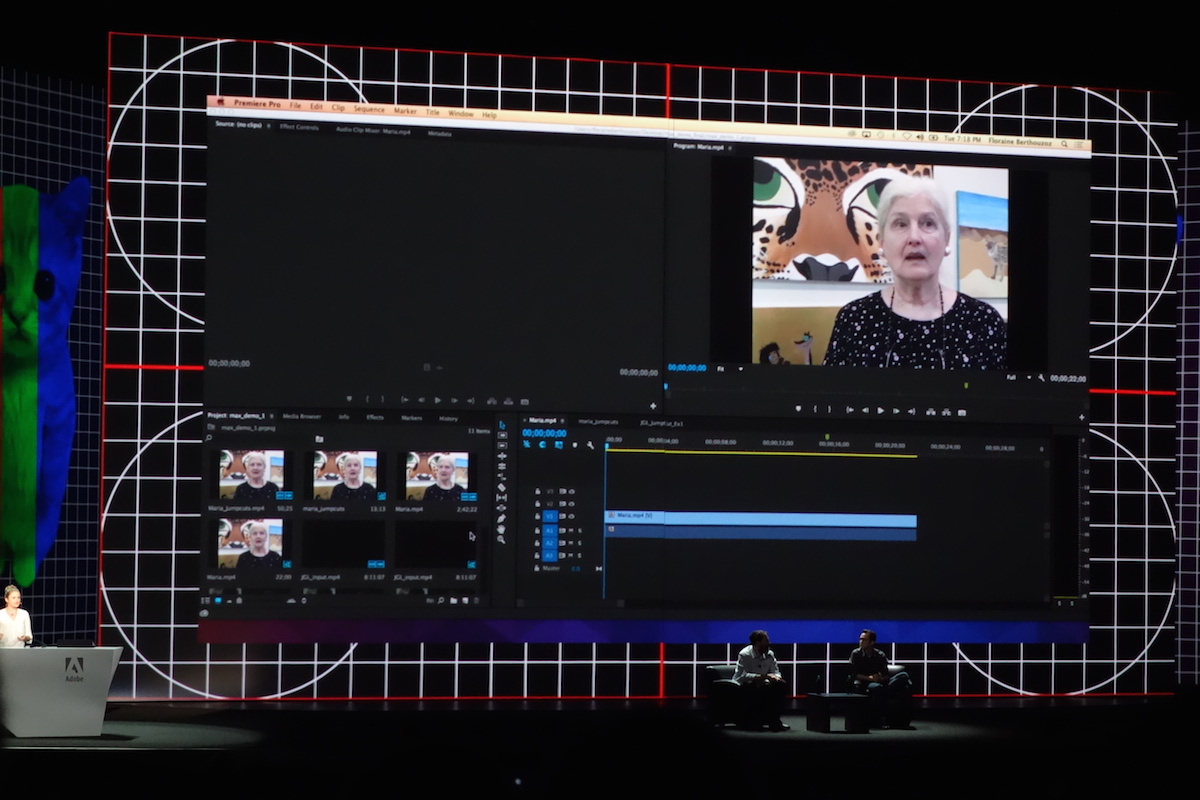Select the Zoom tool magnifier
Viewport: 1200px width, 800px height.
(x=502, y=540)
